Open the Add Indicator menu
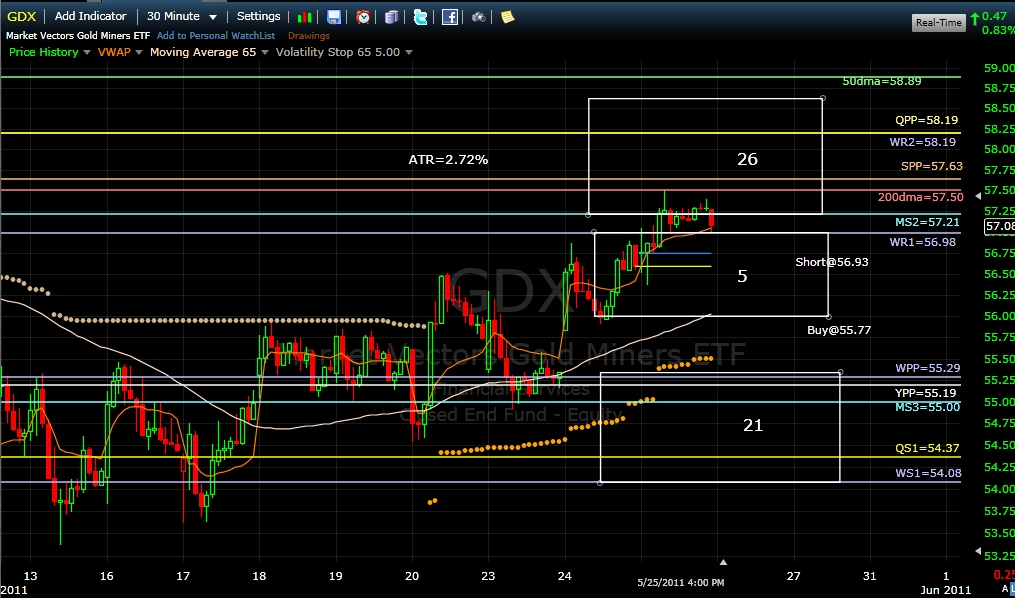 tap(91, 16)
